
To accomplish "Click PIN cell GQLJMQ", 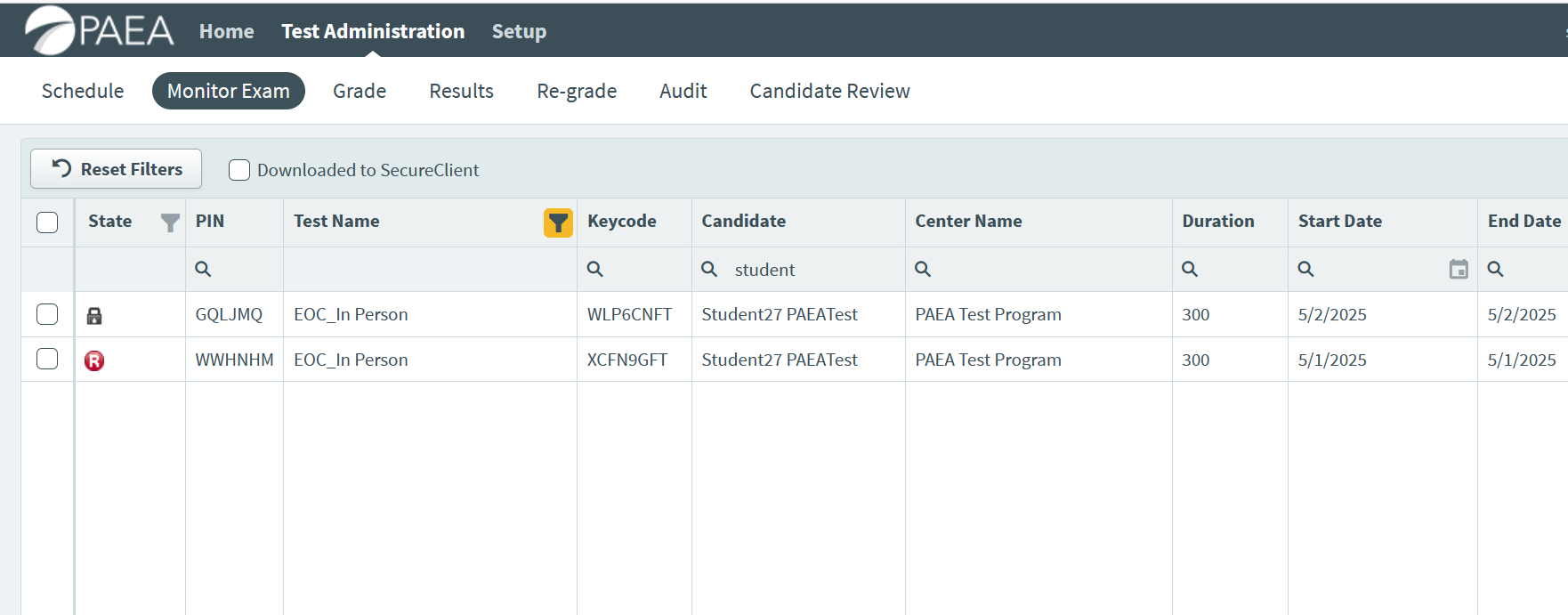I will point(229,315).
